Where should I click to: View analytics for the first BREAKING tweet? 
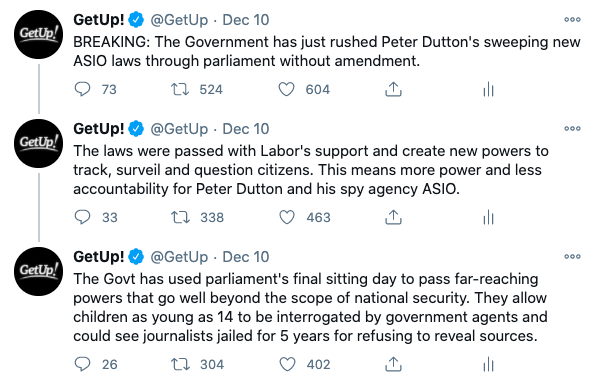click(488, 90)
